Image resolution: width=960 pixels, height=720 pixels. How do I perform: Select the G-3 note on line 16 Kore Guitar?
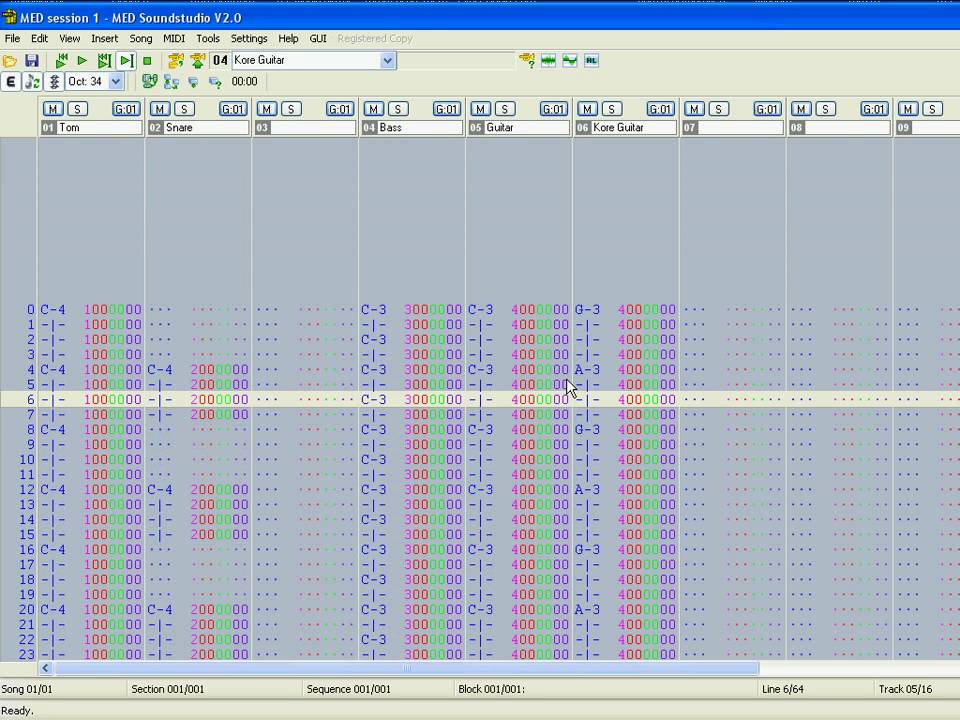[x=587, y=549]
